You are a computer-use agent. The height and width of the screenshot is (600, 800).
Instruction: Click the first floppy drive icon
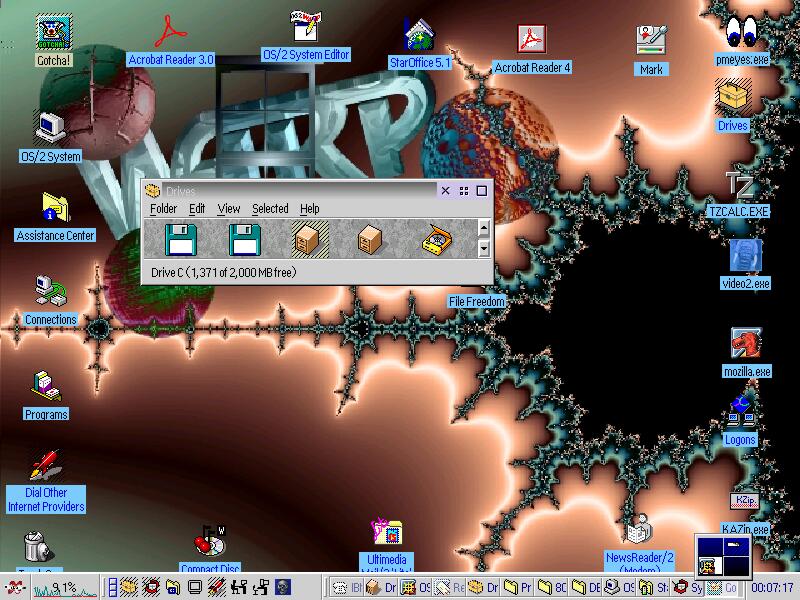pos(181,240)
